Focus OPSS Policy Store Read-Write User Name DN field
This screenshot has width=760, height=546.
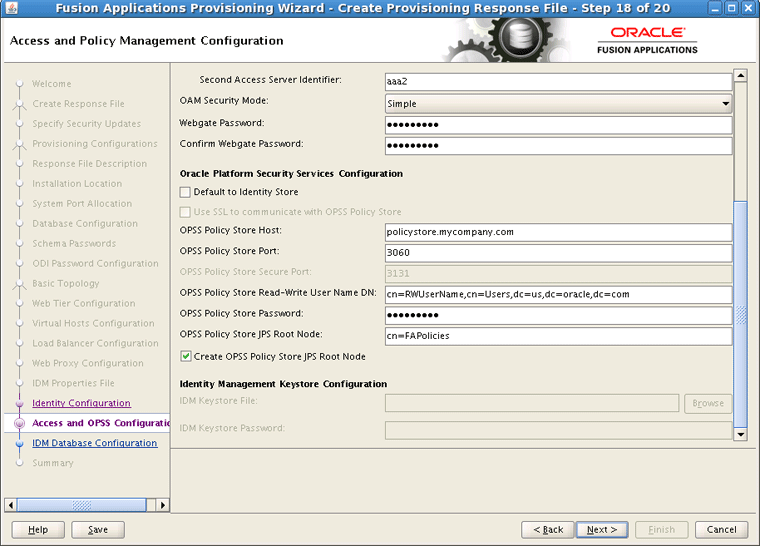(558, 294)
